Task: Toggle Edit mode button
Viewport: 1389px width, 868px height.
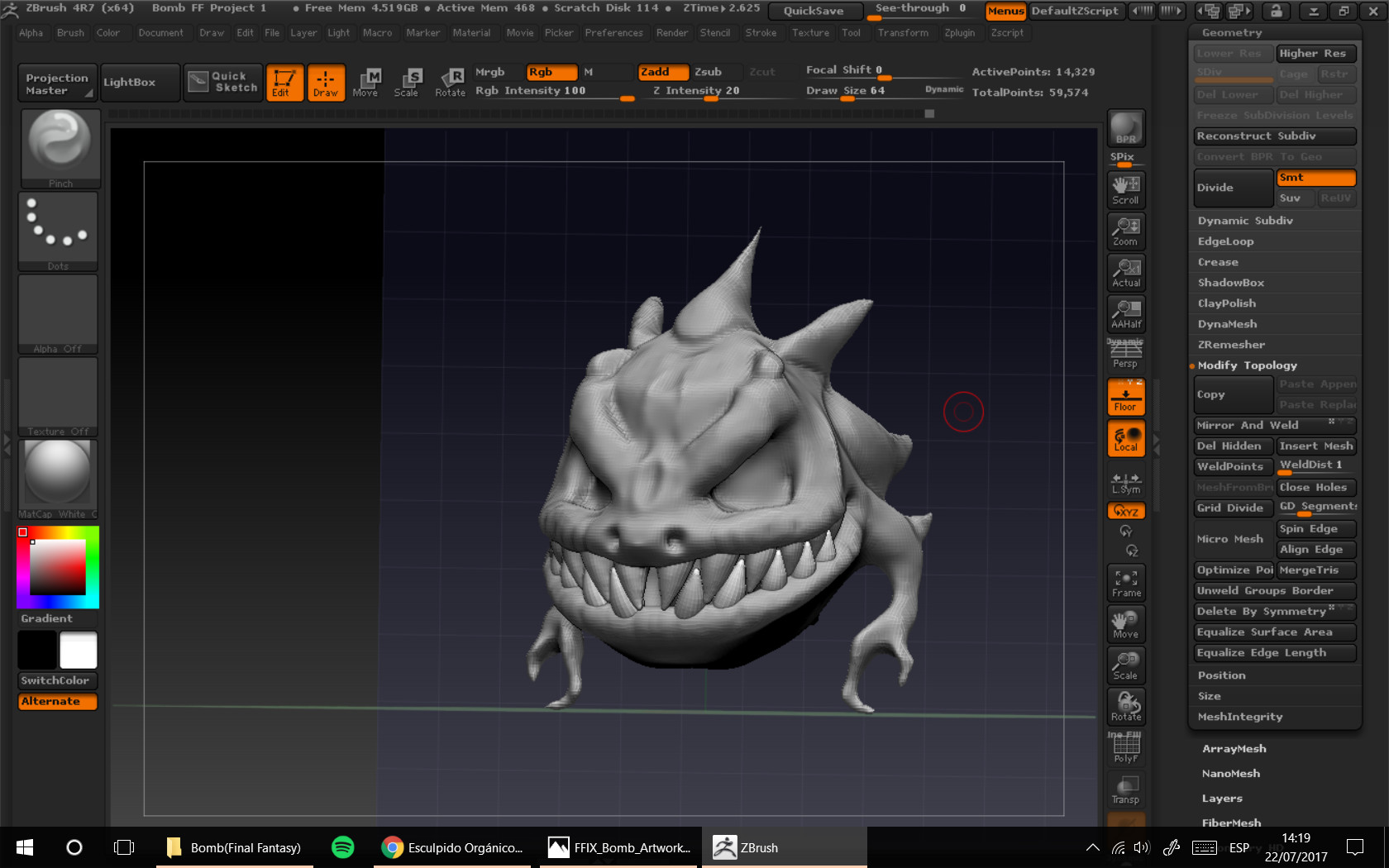Action: 284,83
